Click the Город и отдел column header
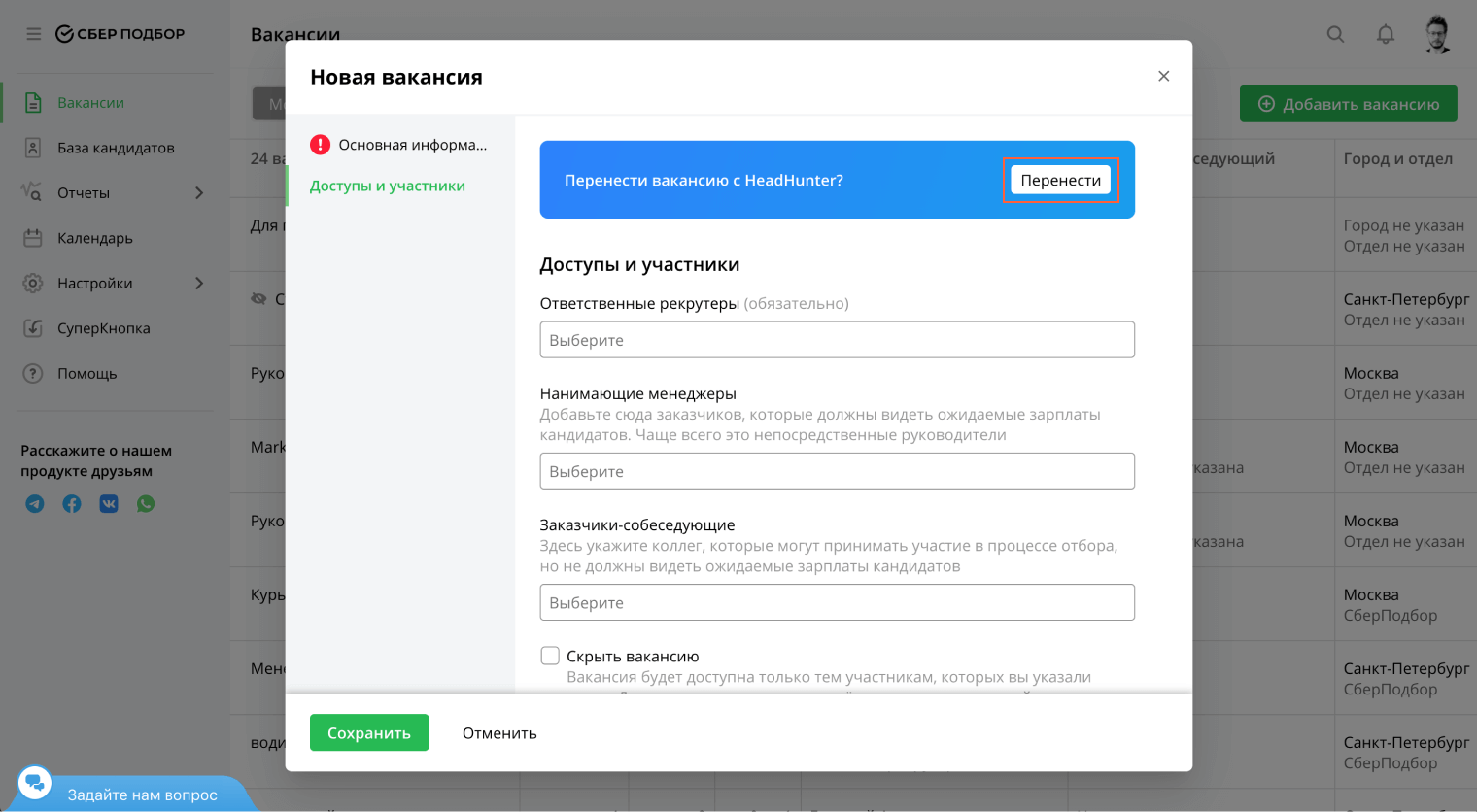1477x812 pixels. coord(1398,158)
